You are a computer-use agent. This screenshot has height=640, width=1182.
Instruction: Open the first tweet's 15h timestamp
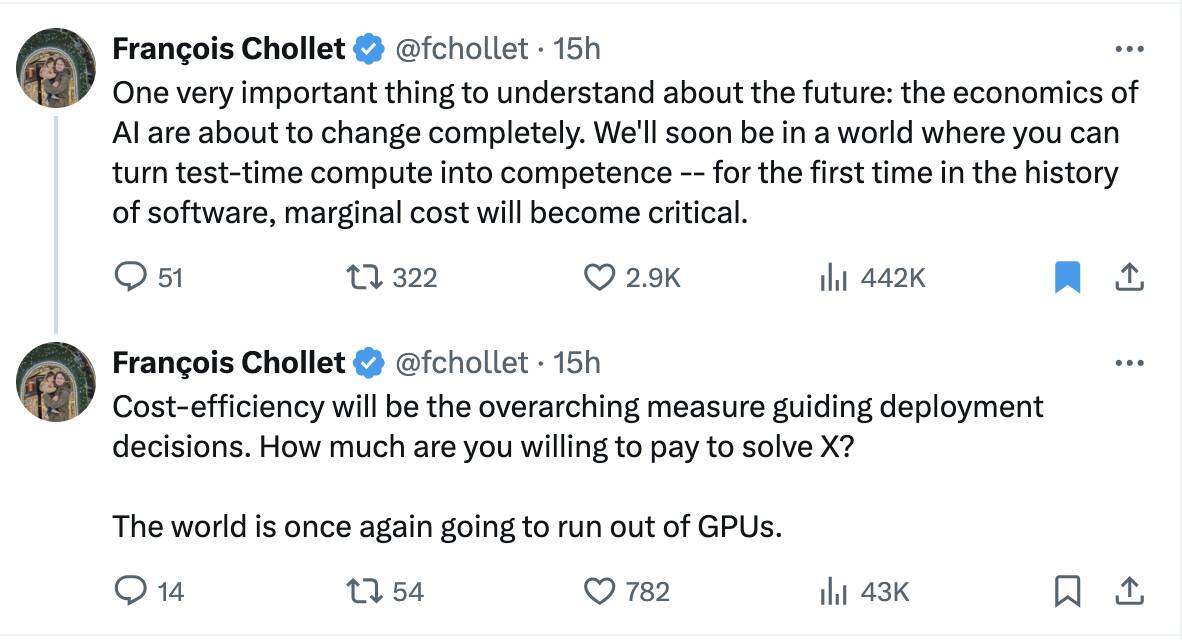click(x=577, y=48)
